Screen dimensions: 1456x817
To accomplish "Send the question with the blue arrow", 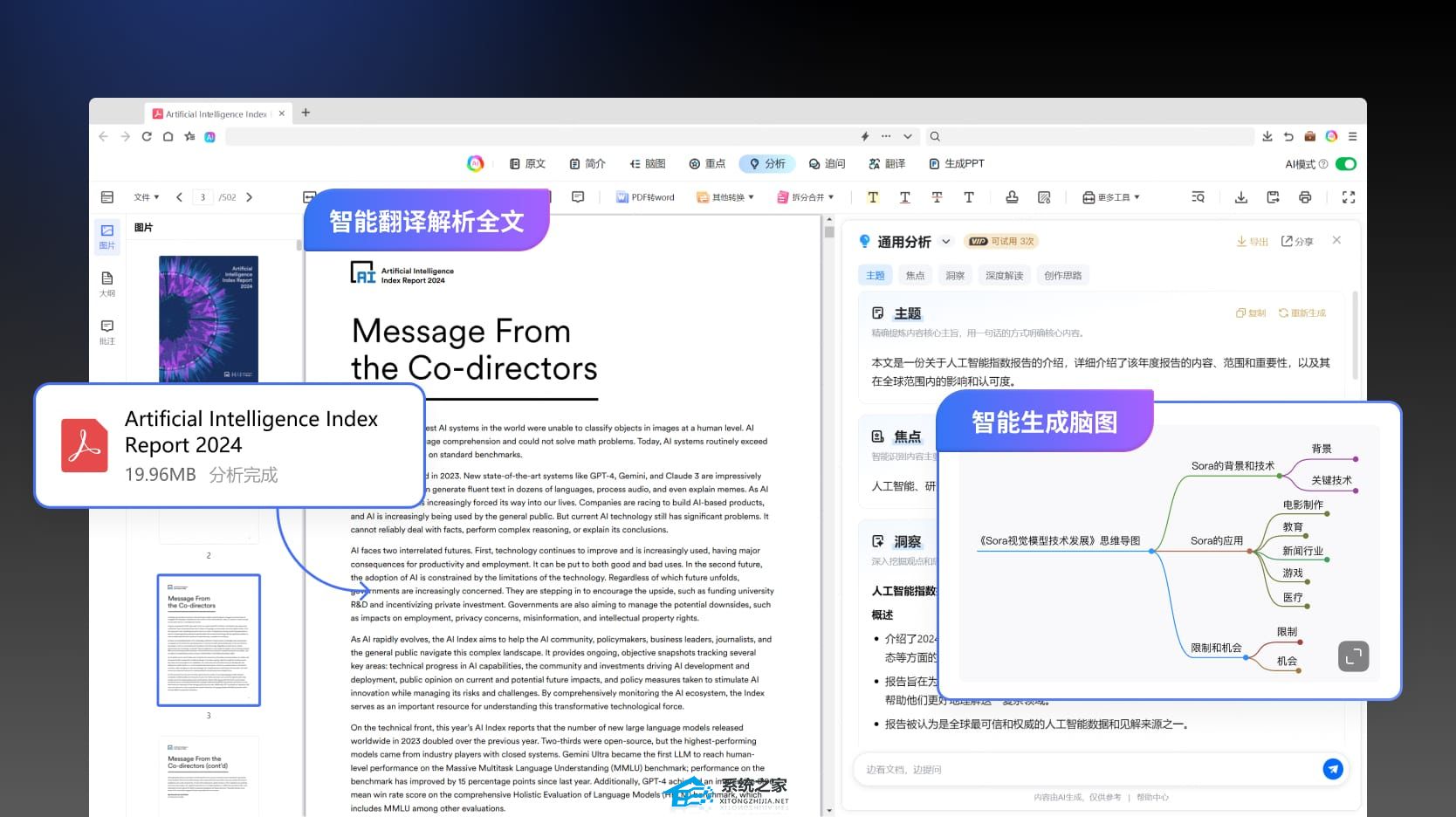I will (1333, 769).
